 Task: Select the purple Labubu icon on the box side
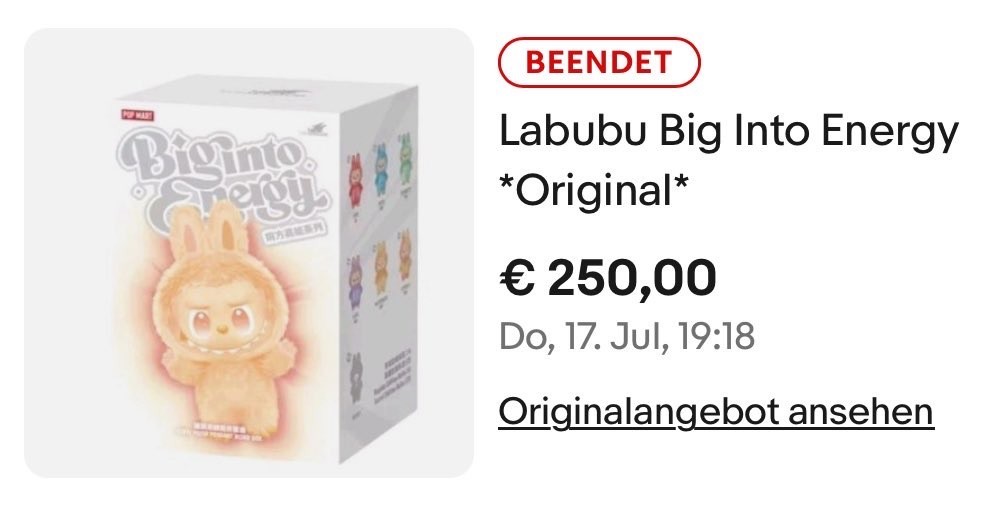point(355,280)
